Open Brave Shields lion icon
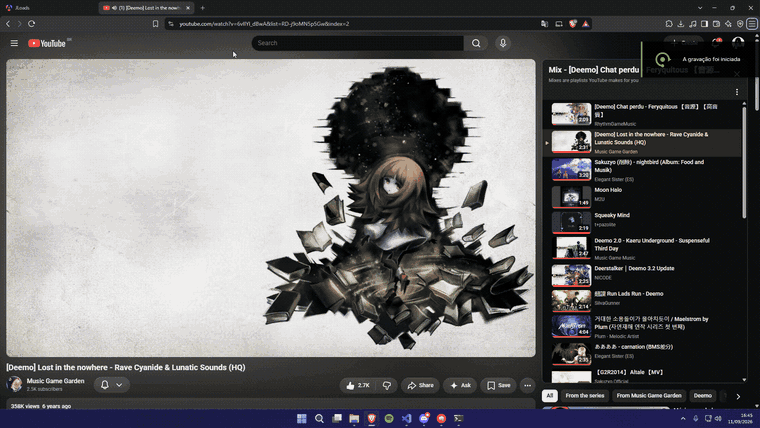760x428 pixels. point(572,23)
